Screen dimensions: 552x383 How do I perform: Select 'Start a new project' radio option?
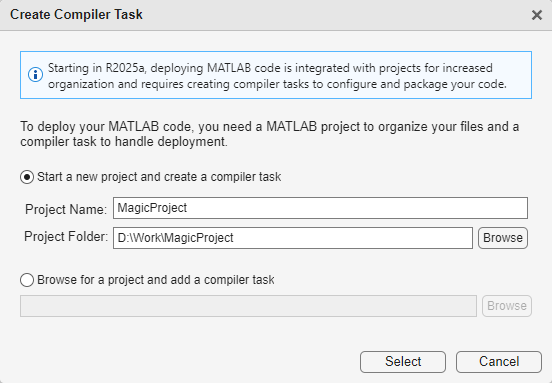[x=27, y=177]
